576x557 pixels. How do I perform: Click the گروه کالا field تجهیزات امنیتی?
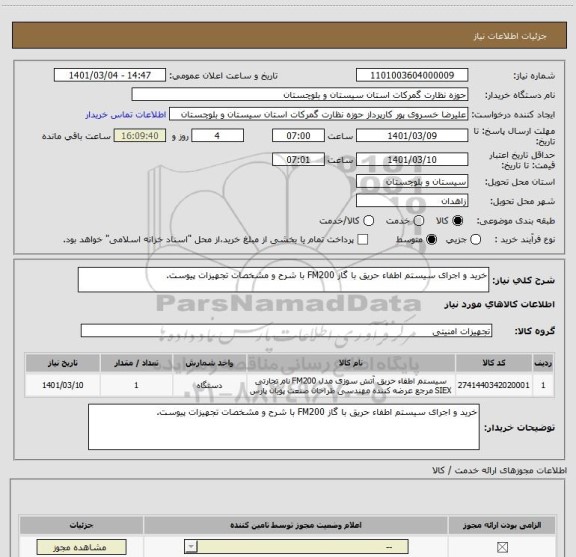pos(286,331)
